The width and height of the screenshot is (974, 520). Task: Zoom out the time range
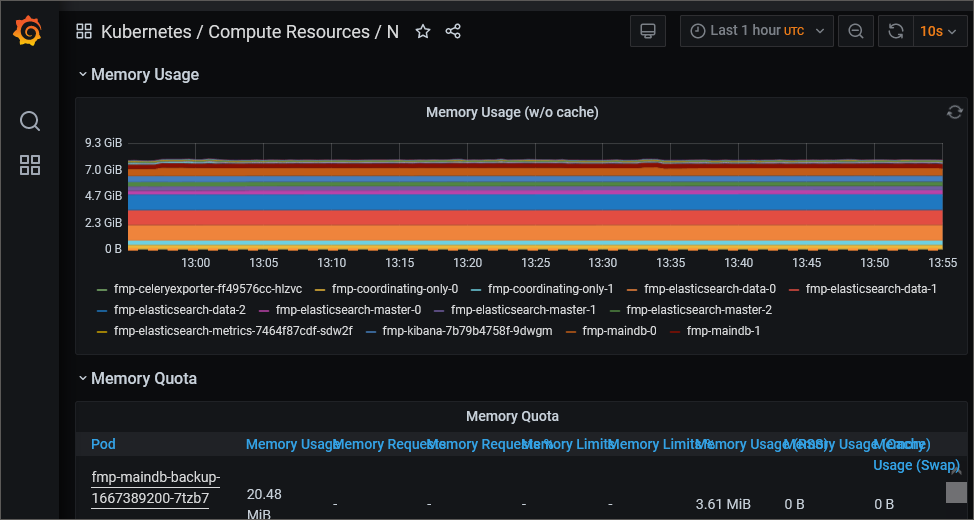coord(856,31)
